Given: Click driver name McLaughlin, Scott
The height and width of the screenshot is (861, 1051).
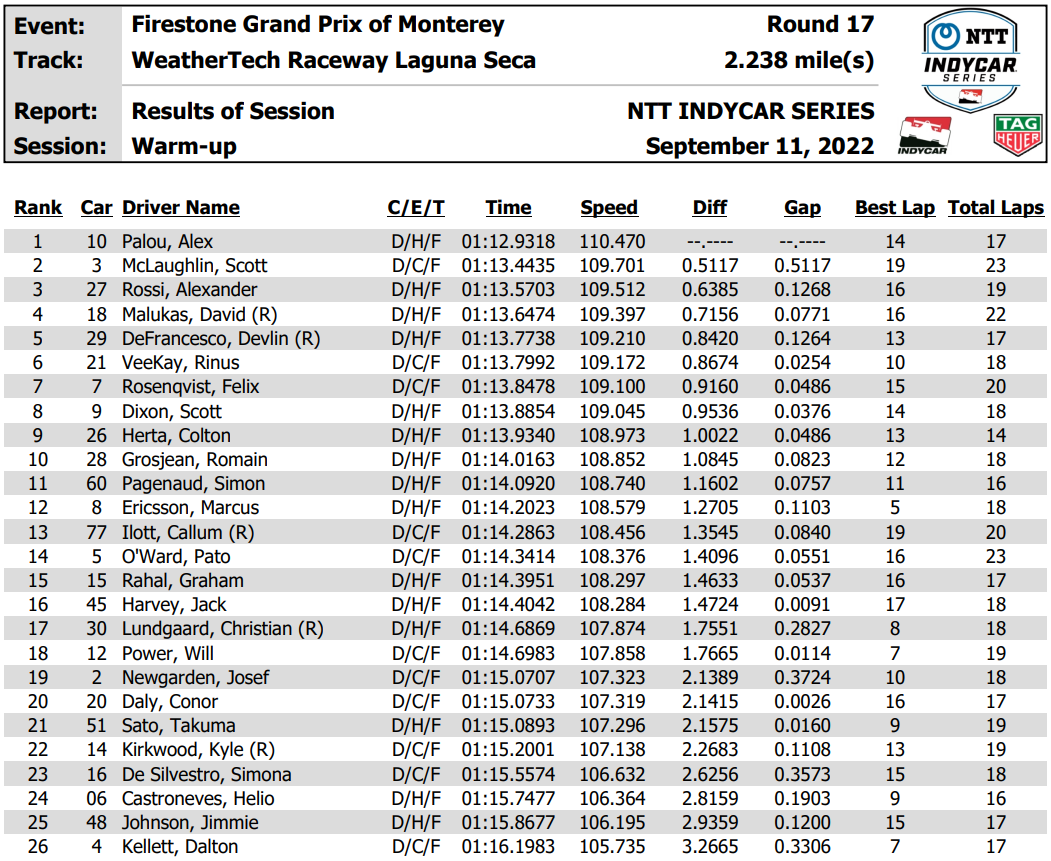Looking at the screenshot, I should 194,266.
